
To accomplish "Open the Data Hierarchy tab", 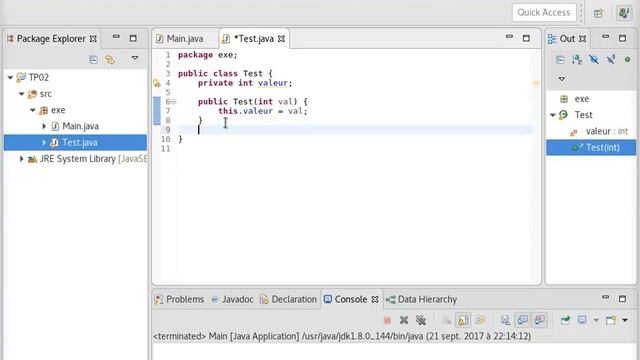I will pyautogui.click(x=421, y=299).
